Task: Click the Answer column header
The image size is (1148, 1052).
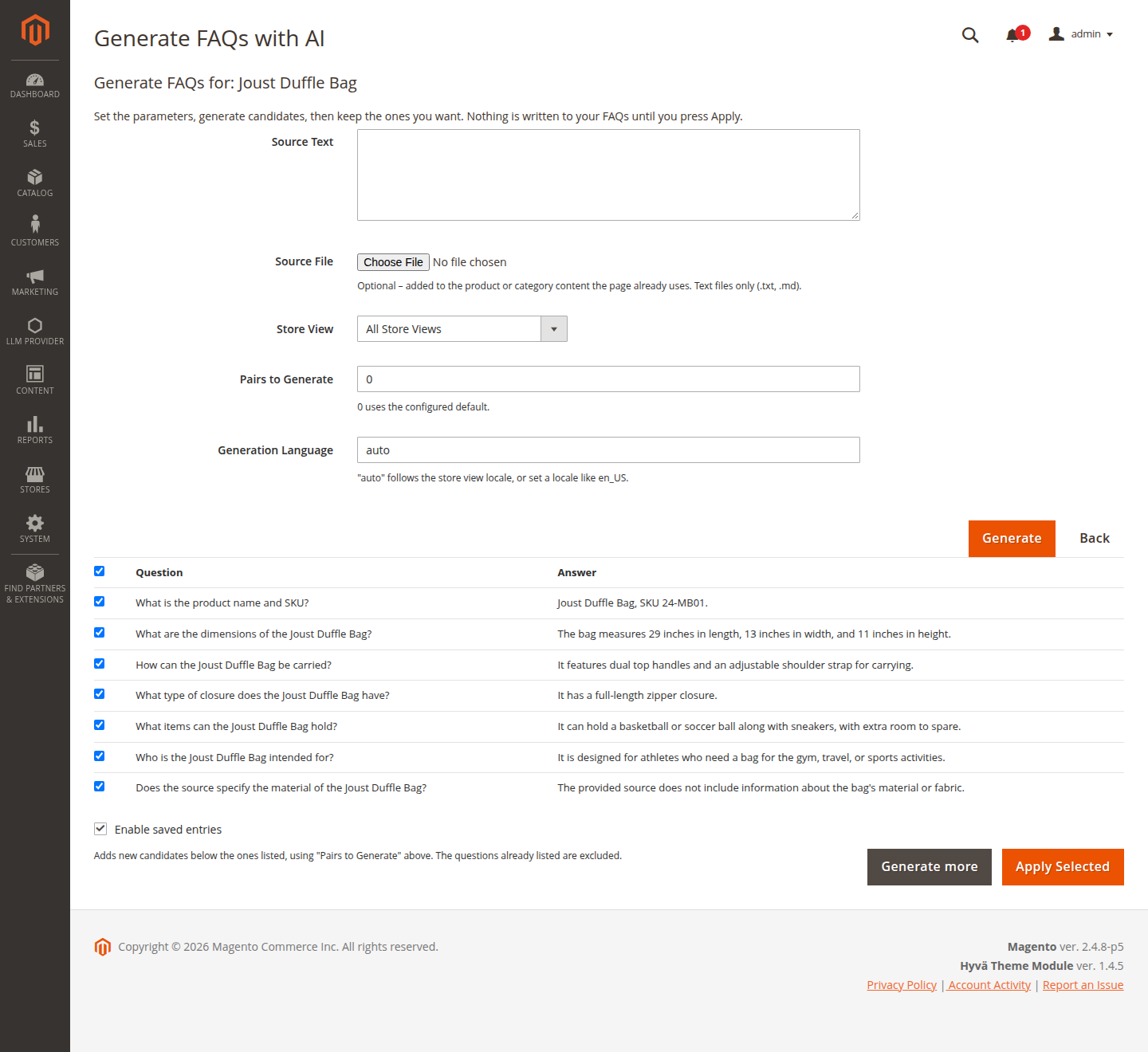Action: [x=577, y=573]
